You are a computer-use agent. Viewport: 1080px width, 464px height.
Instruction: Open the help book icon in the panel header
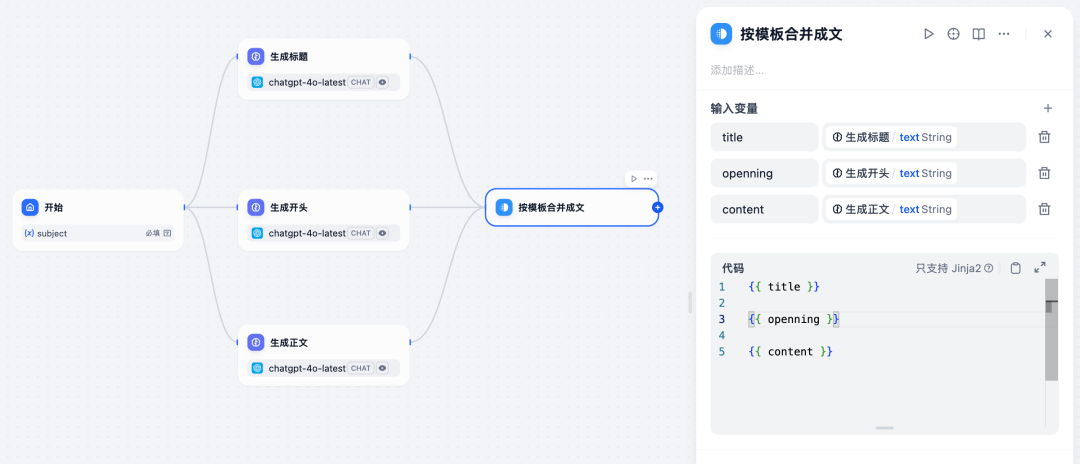pos(978,34)
